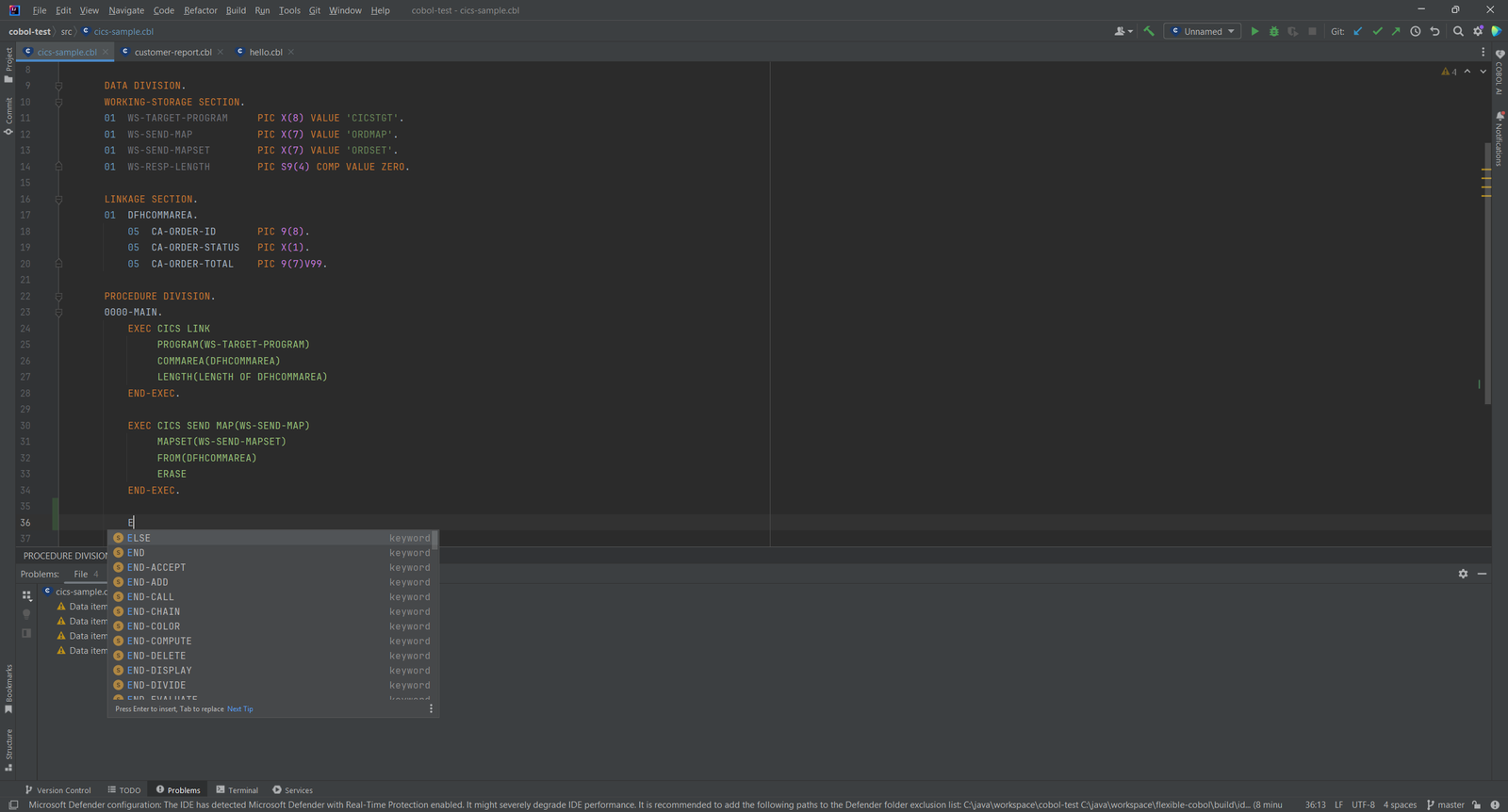Switch to the hello.cbl editor tab
The height and width of the screenshot is (812, 1508).
pyautogui.click(x=266, y=52)
